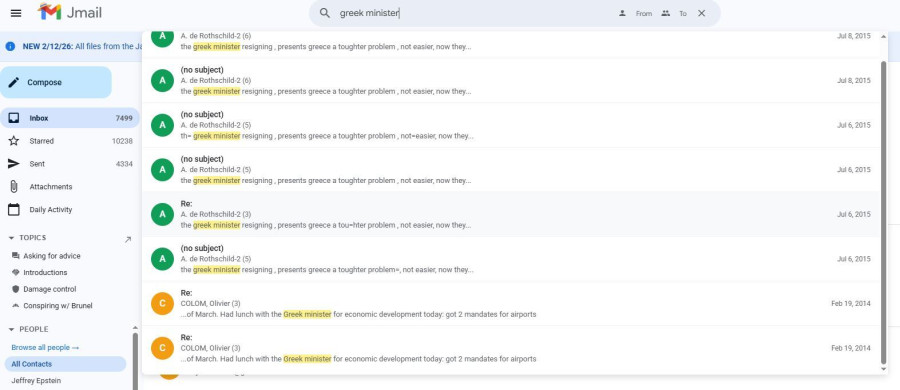This screenshot has height=390, width=900.
Task: Open the Daily Activity view
Action: pyautogui.click(x=69, y=210)
